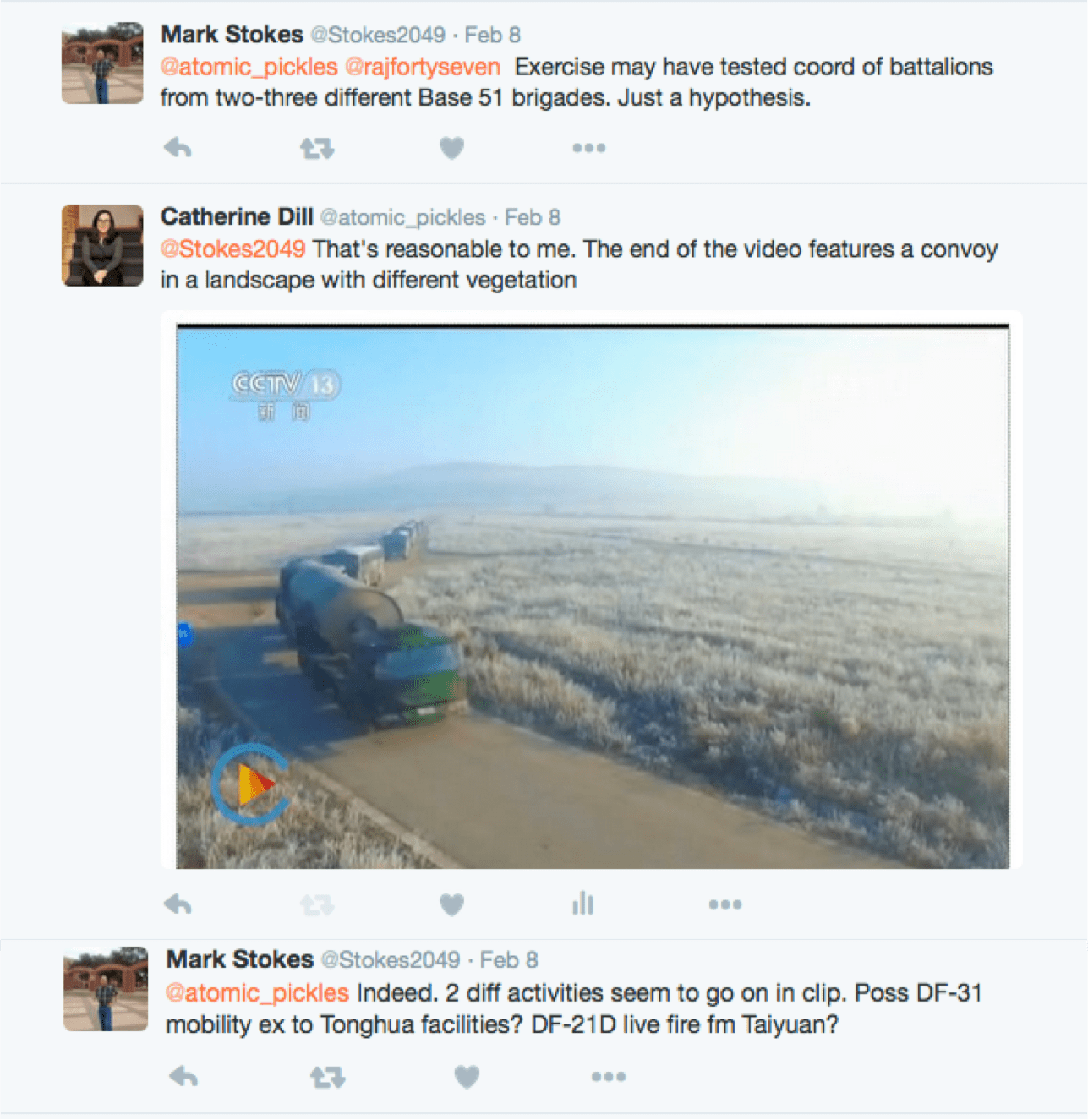Image resolution: width=1088 pixels, height=1120 pixels.
Task: Open @rajfortyseven mention link
Action: (423, 67)
